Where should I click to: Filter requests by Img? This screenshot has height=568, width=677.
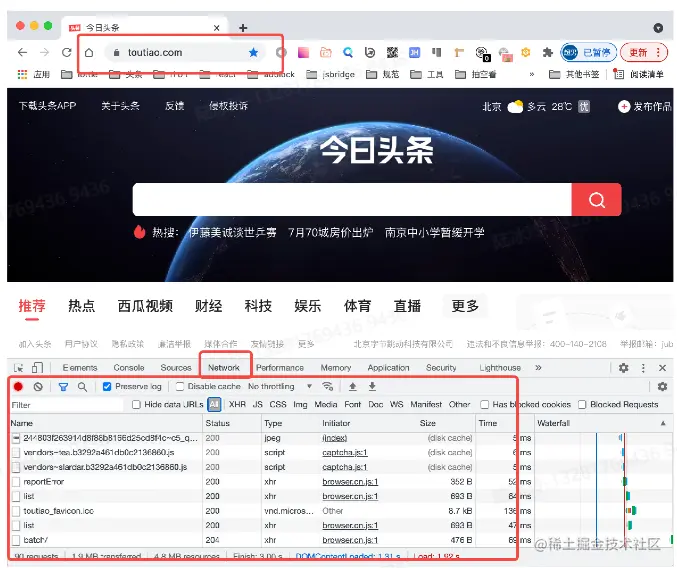[300, 404]
